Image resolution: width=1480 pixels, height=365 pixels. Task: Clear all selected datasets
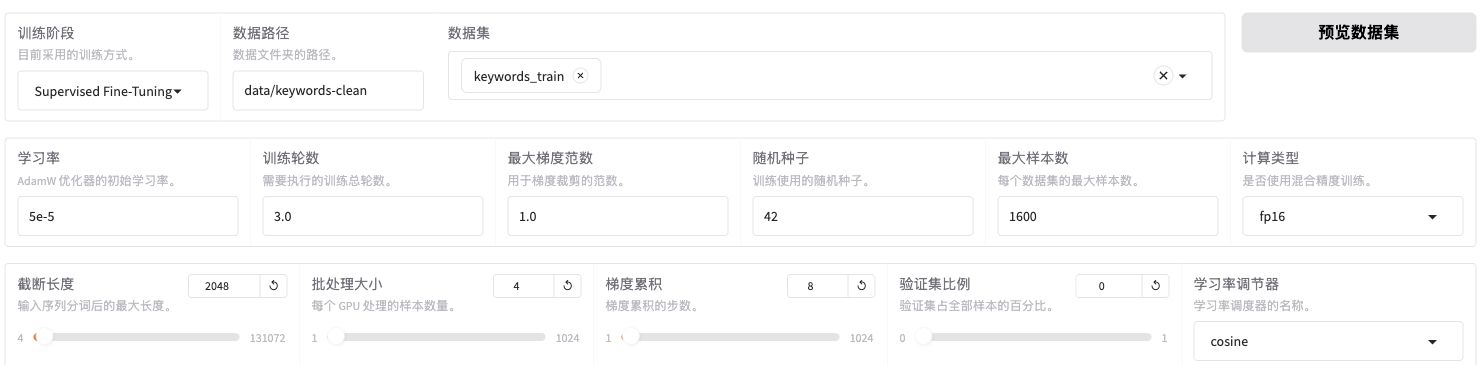point(1163,75)
